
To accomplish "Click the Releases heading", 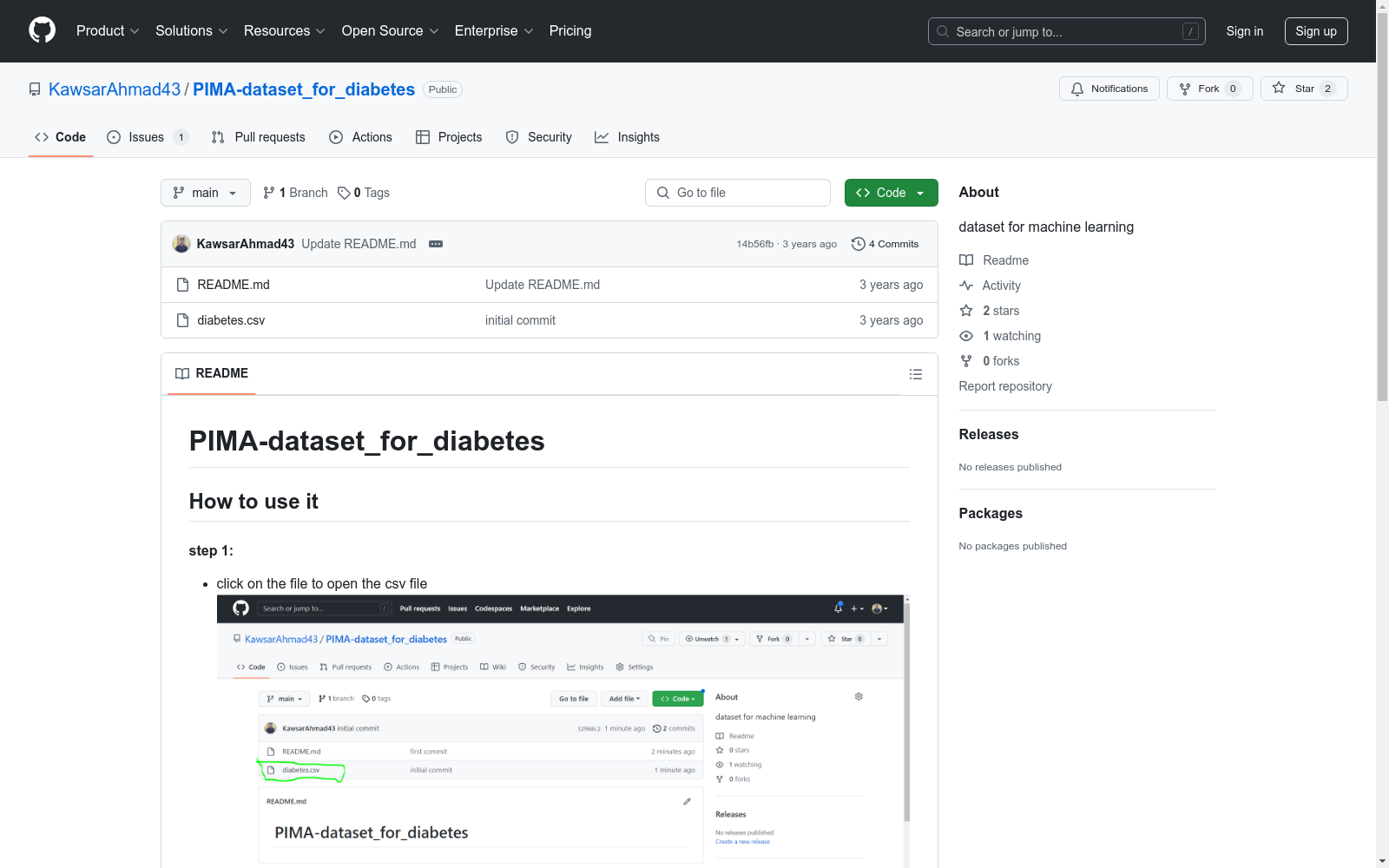I will click(x=989, y=435).
